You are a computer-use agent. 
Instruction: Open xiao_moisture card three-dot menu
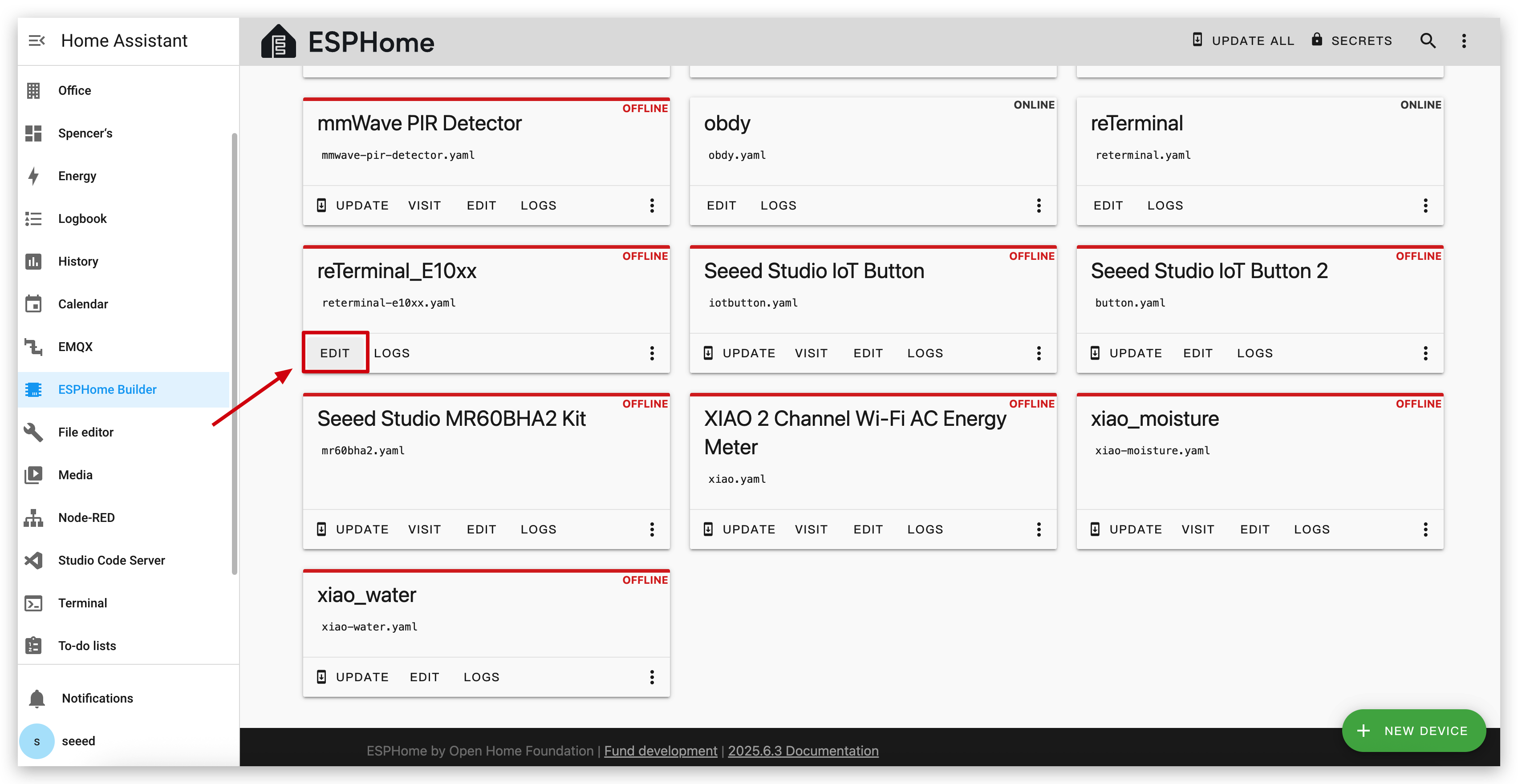1425,529
